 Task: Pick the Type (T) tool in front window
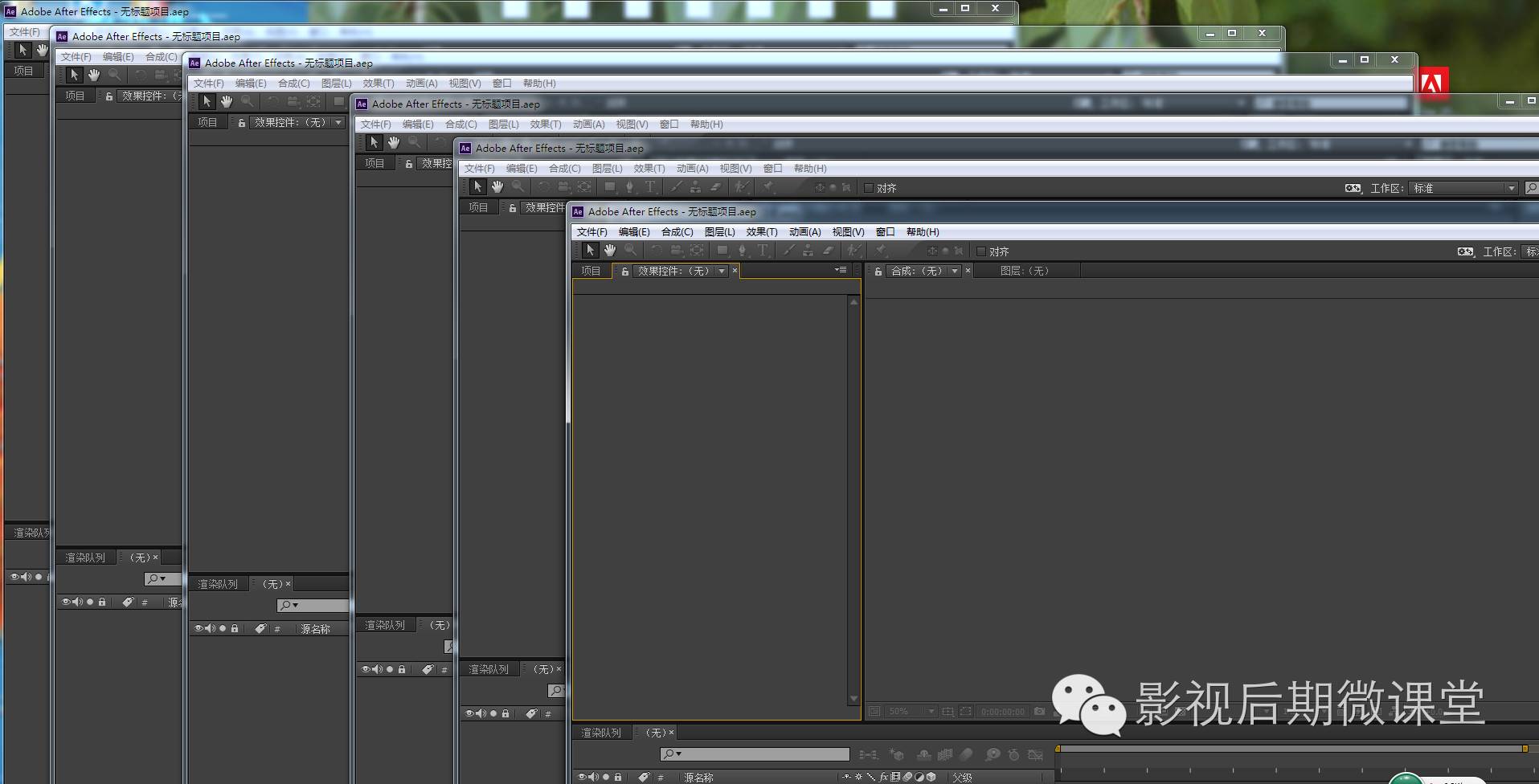pos(763,251)
